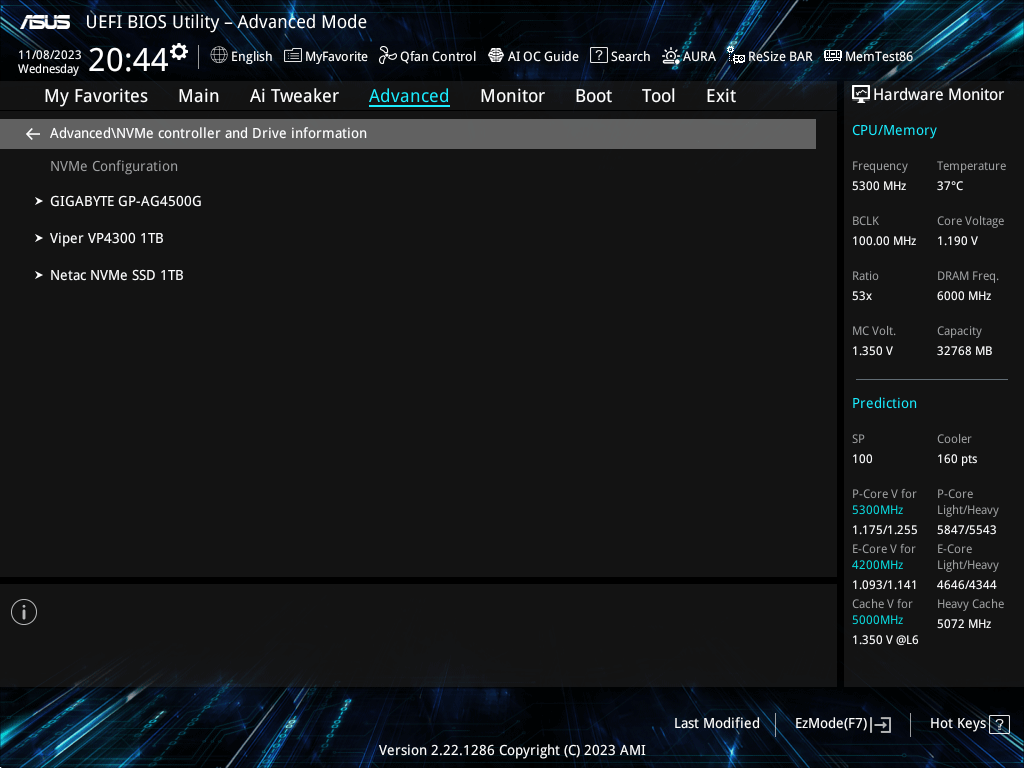Click Last Modified button
1024x768 pixels.
(716, 723)
